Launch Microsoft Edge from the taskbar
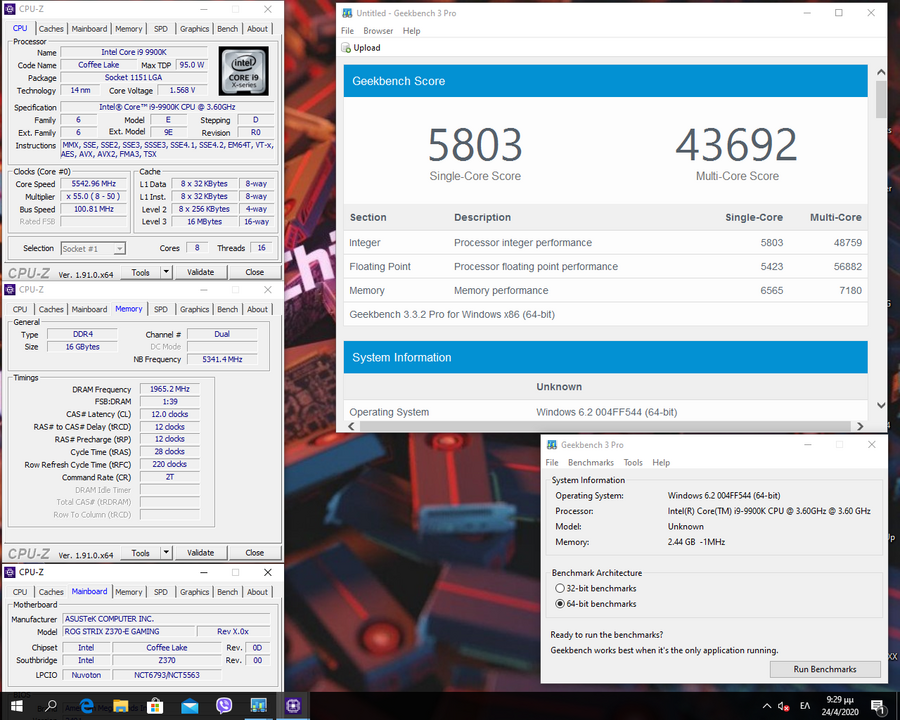The height and width of the screenshot is (720, 900). coord(87,706)
